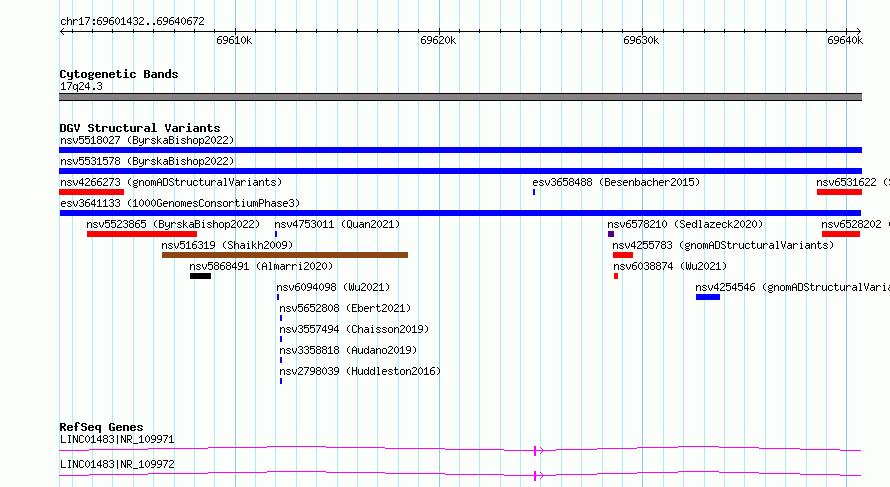Viewport: 890px width, 487px height.
Task: Select the red bar under nsv5523865
Action: coord(142,234)
